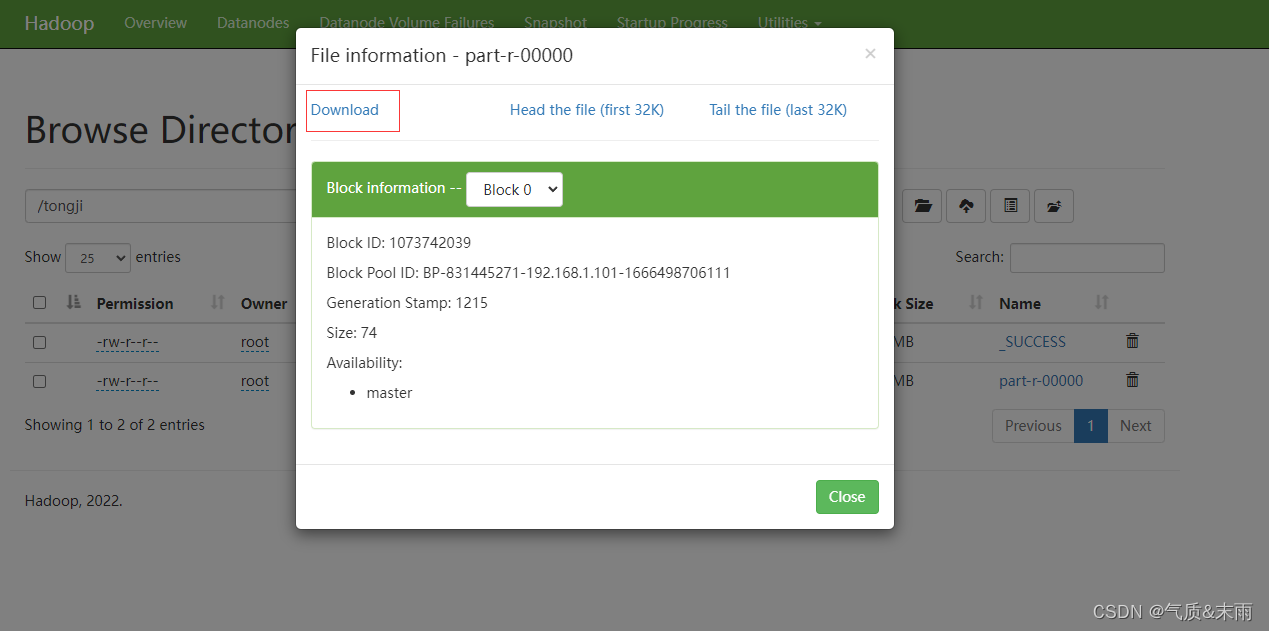Open the Snapshot nav item
The image size is (1269, 631).
point(555,22)
